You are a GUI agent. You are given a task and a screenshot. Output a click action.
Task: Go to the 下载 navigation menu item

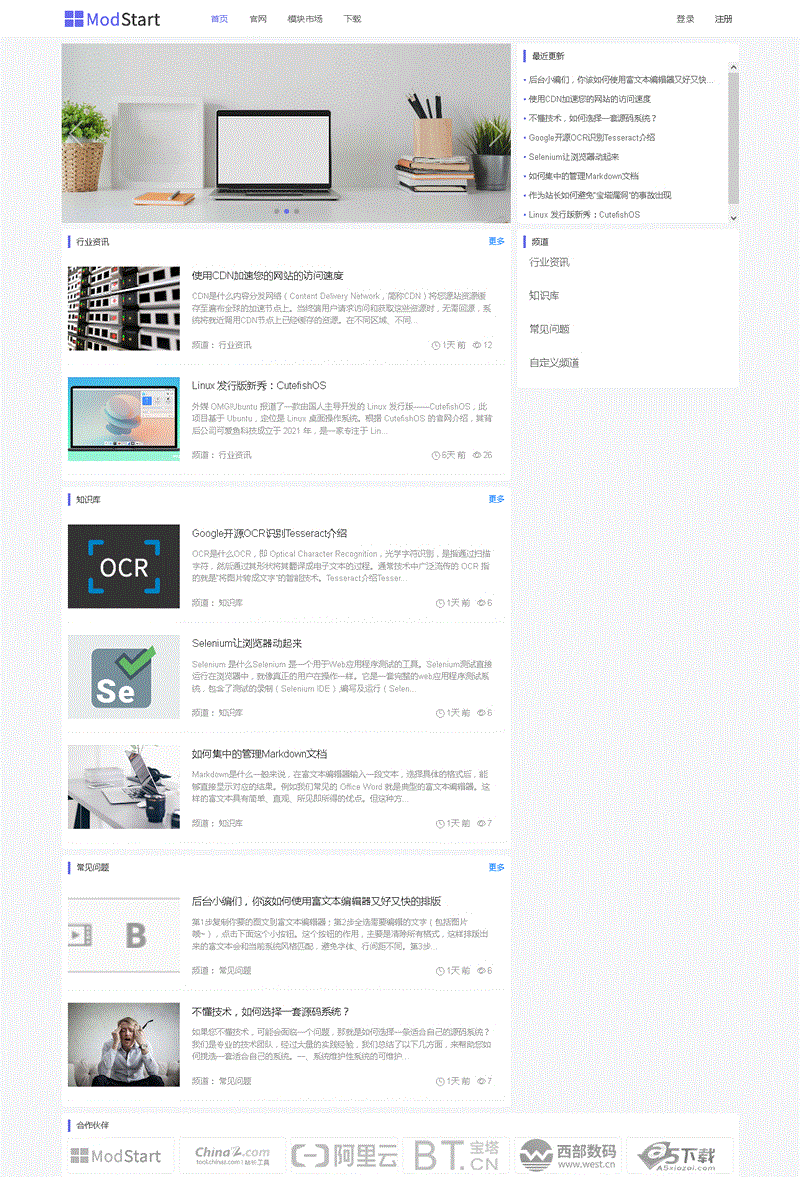click(x=352, y=19)
